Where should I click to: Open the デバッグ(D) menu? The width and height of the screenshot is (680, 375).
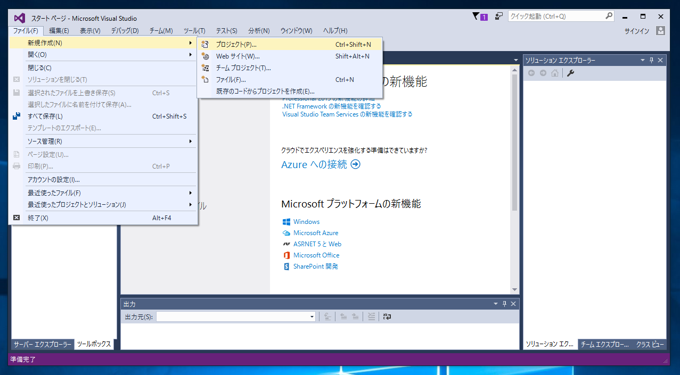(x=125, y=31)
